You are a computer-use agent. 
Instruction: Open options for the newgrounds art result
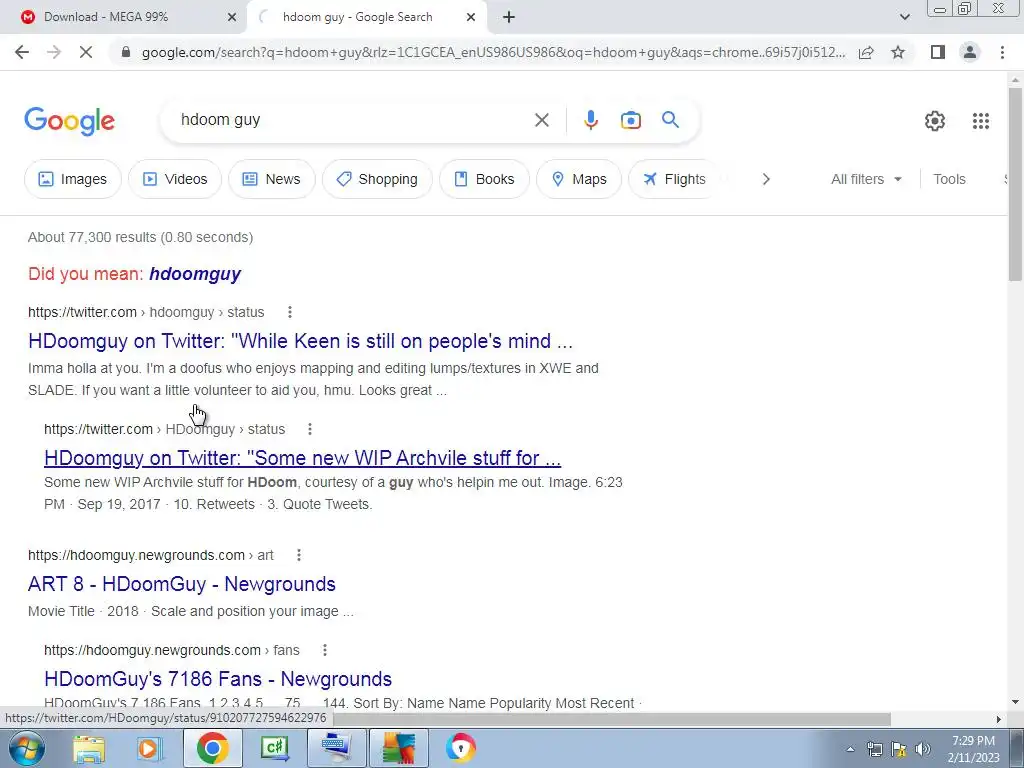[298, 555]
